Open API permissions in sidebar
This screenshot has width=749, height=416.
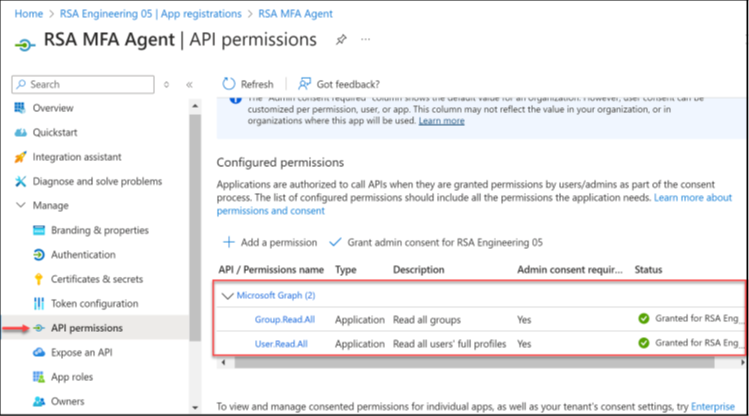(86, 328)
